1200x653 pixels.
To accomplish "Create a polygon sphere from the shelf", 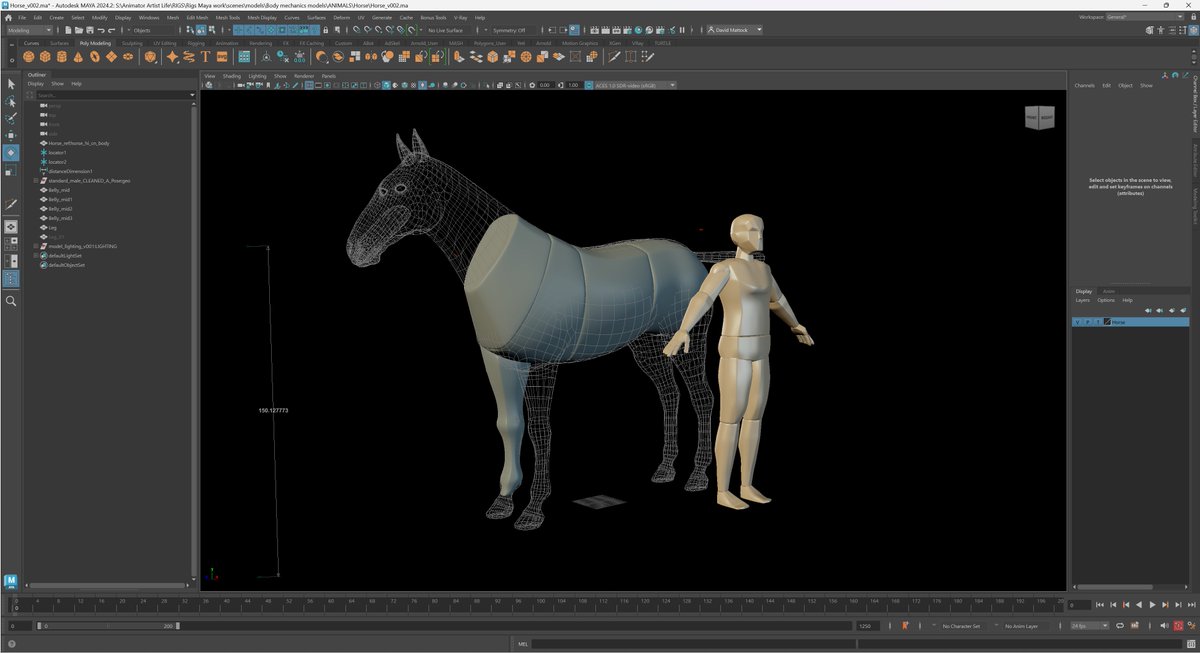I will pos(30,57).
